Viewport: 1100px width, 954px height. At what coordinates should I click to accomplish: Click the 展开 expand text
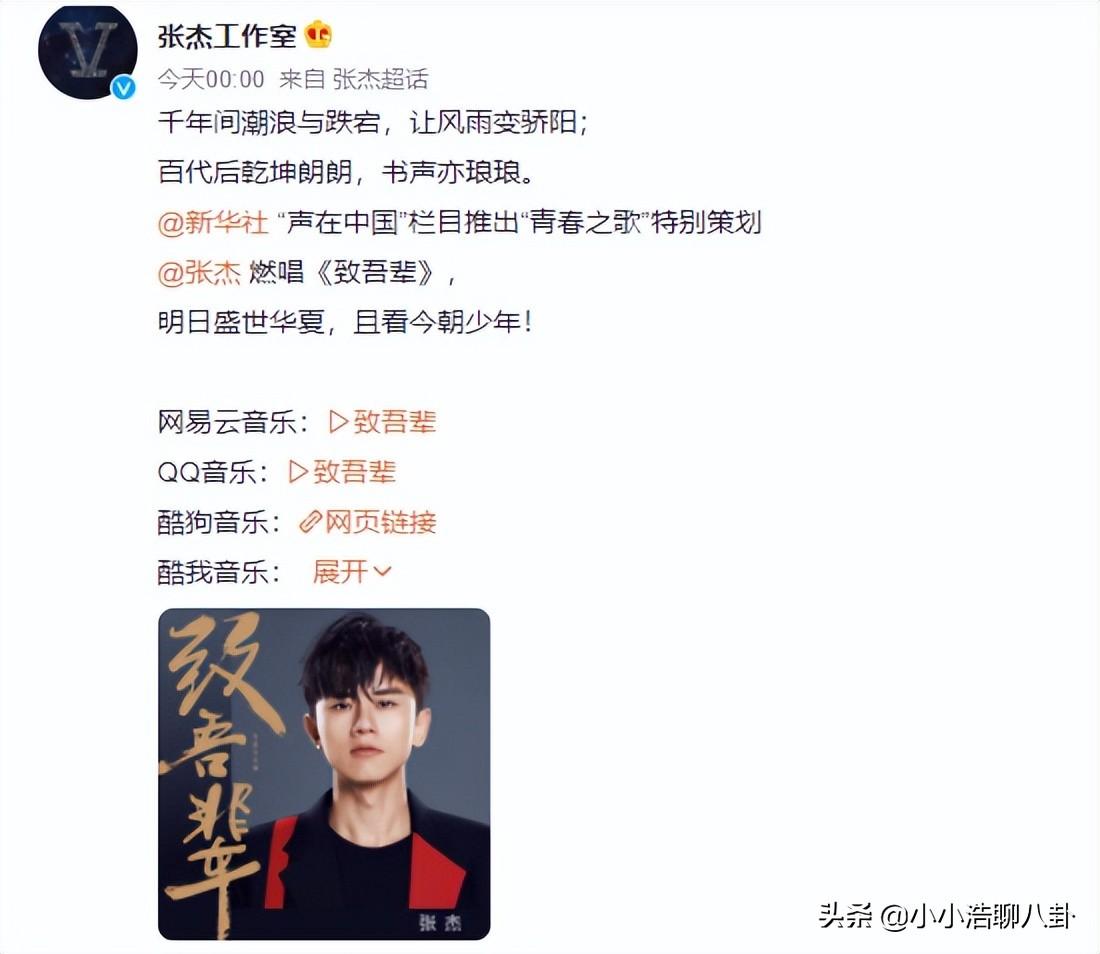[x=340, y=572]
